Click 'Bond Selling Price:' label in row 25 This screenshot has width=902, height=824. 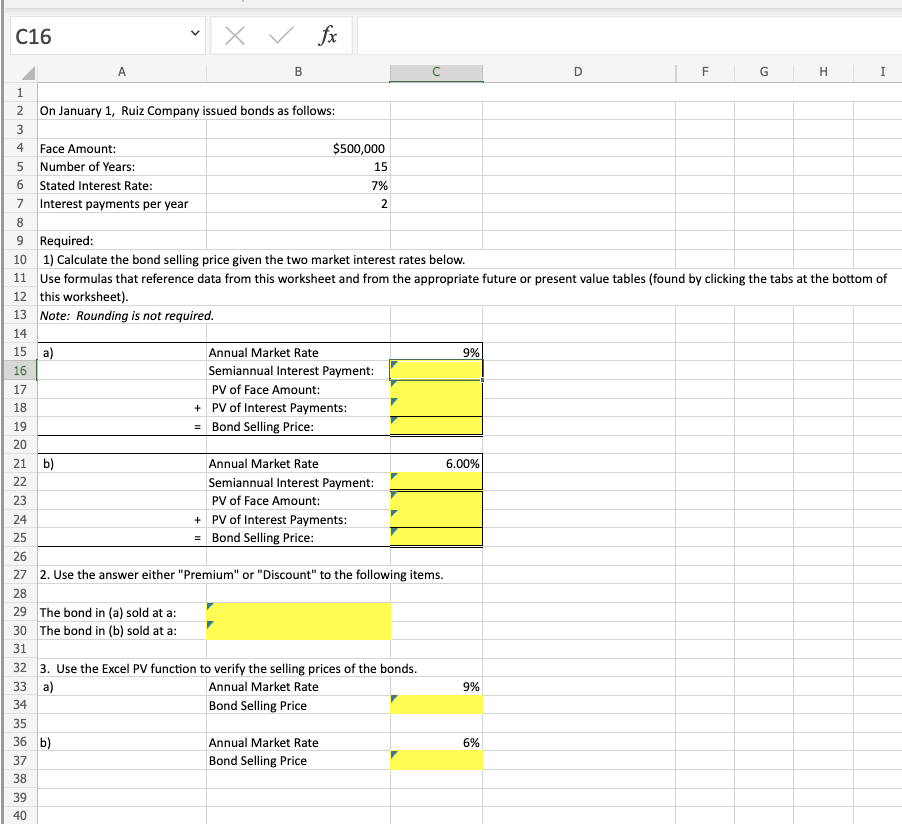(262, 537)
